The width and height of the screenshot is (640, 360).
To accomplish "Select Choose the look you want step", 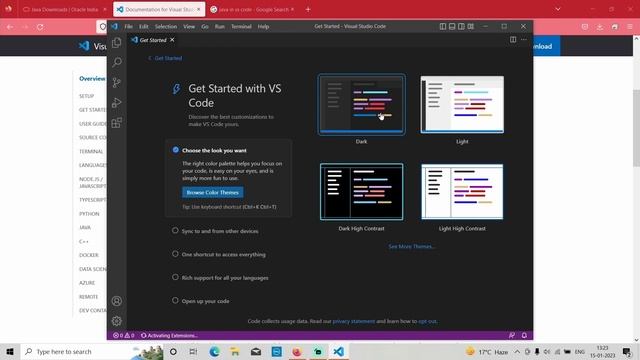I will (214, 150).
